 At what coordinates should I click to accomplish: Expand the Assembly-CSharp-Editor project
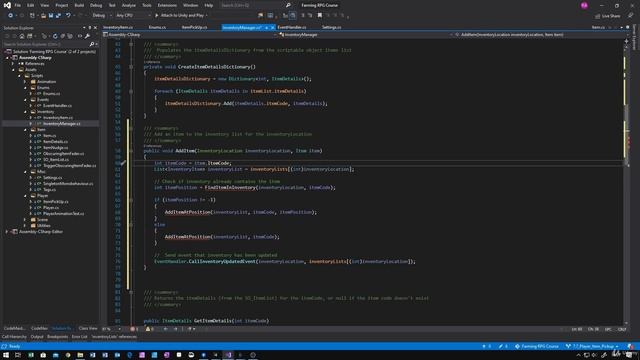click(x=7, y=232)
